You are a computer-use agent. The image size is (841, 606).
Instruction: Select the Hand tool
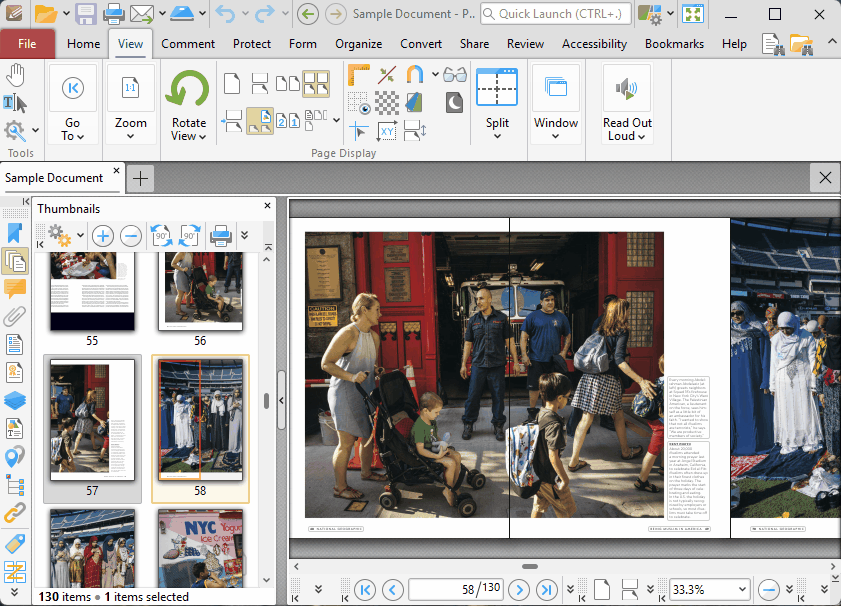click(16, 75)
